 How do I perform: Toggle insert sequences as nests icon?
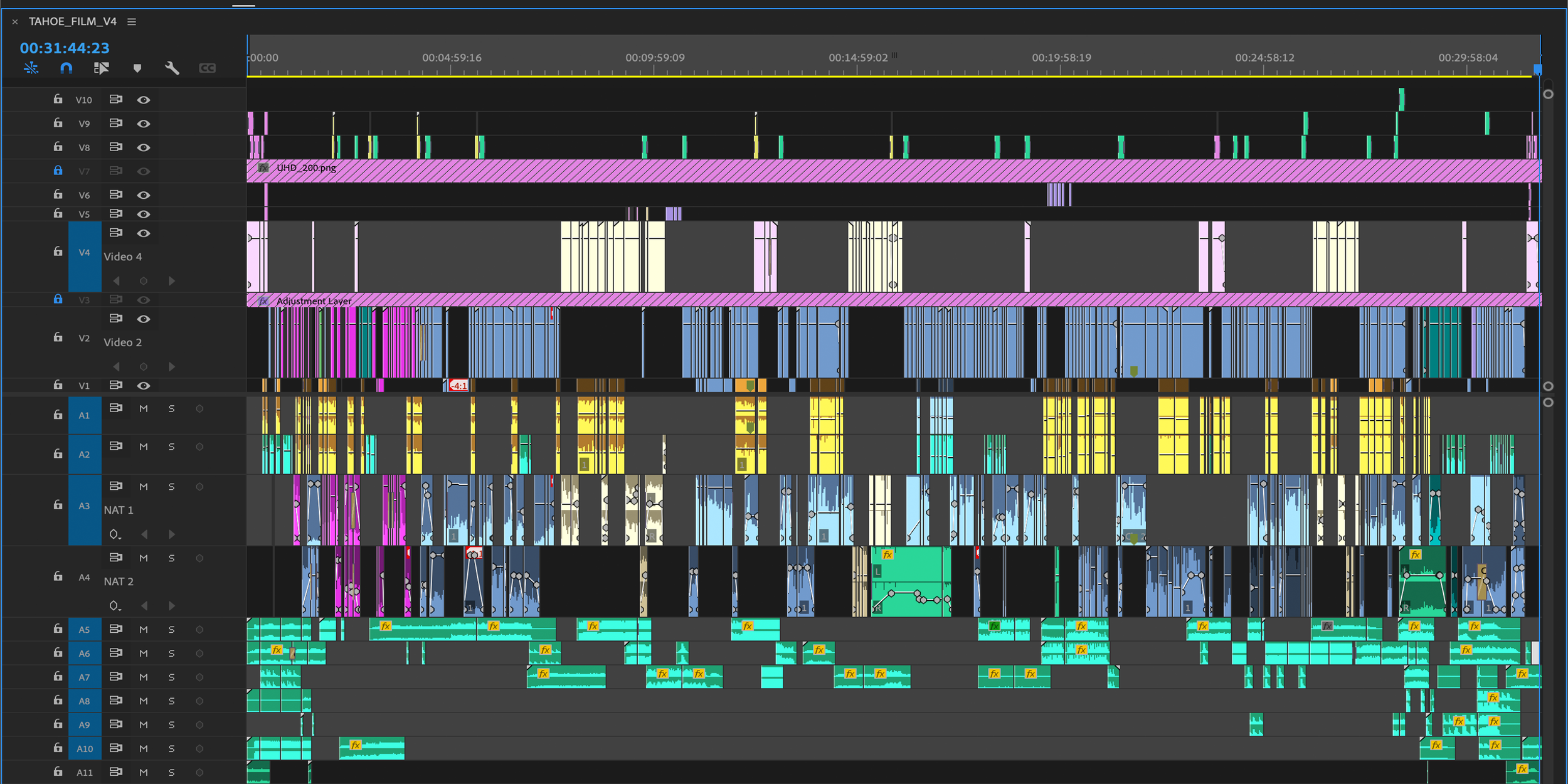pyautogui.click(x=31, y=68)
